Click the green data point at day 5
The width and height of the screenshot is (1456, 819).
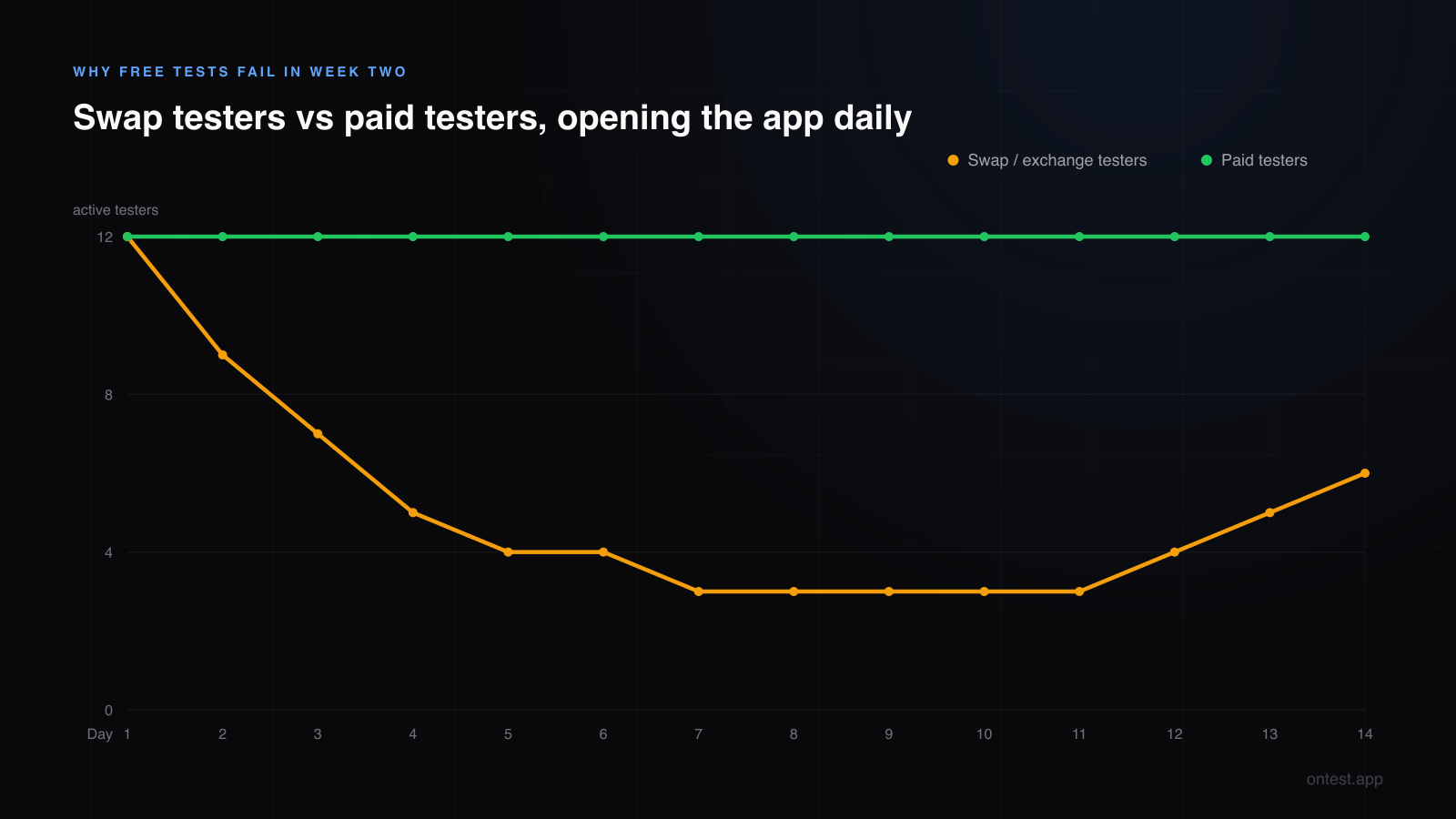tap(508, 237)
